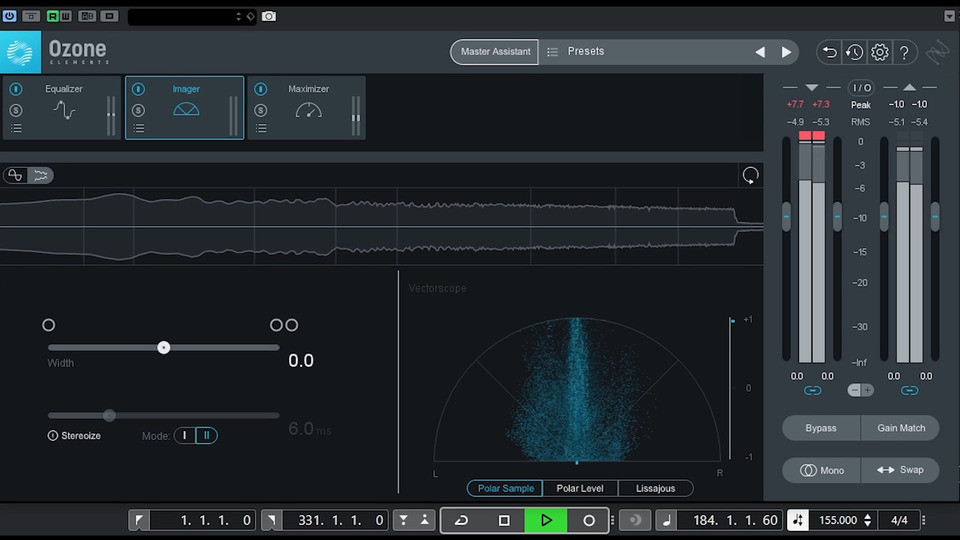The width and height of the screenshot is (960, 540).
Task: Toggle the green R read automation button
Action: (x=53, y=16)
